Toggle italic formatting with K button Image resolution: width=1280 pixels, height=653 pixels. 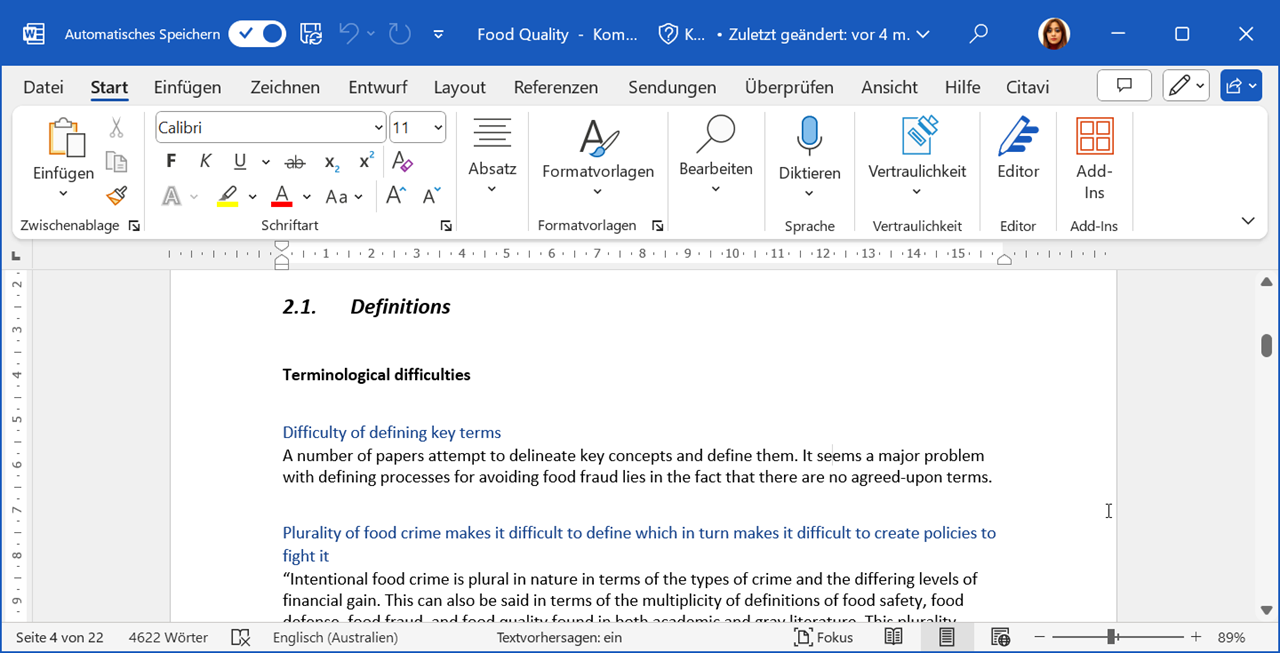pyautogui.click(x=205, y=161)
